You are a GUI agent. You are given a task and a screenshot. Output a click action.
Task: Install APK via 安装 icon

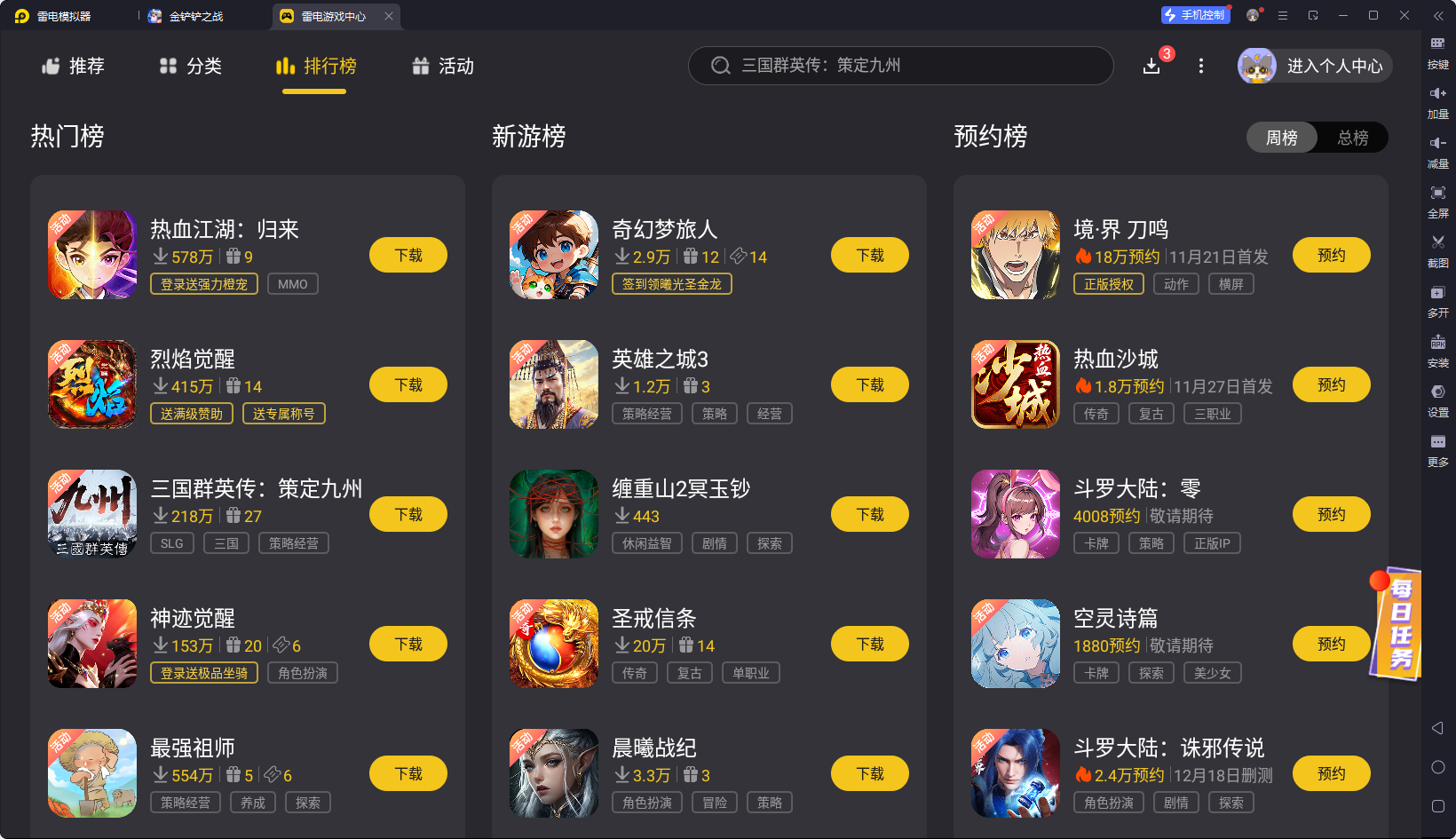[x=1437, y=351]
